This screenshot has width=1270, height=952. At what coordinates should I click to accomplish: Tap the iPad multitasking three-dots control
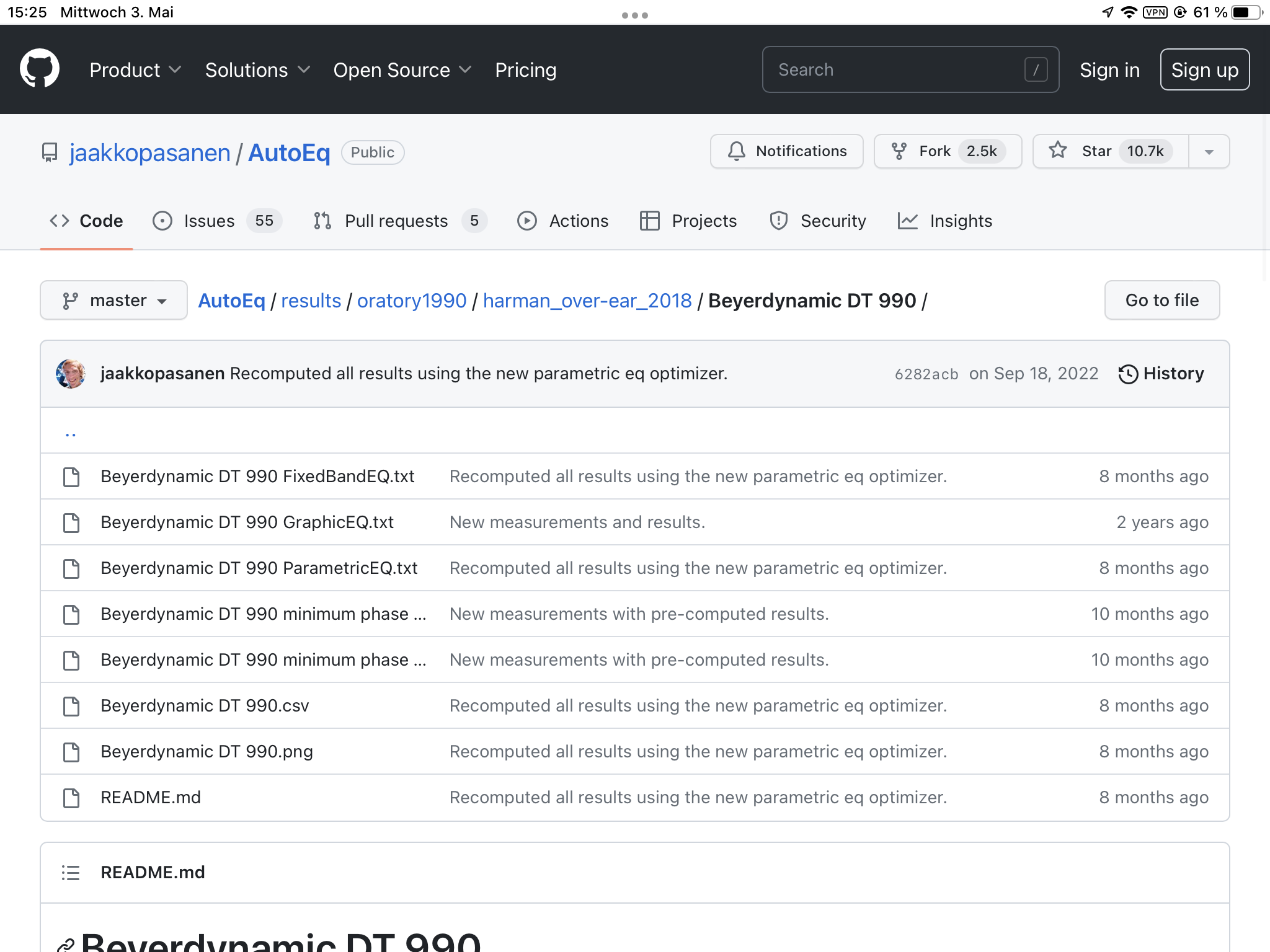[x=635, y=15]
